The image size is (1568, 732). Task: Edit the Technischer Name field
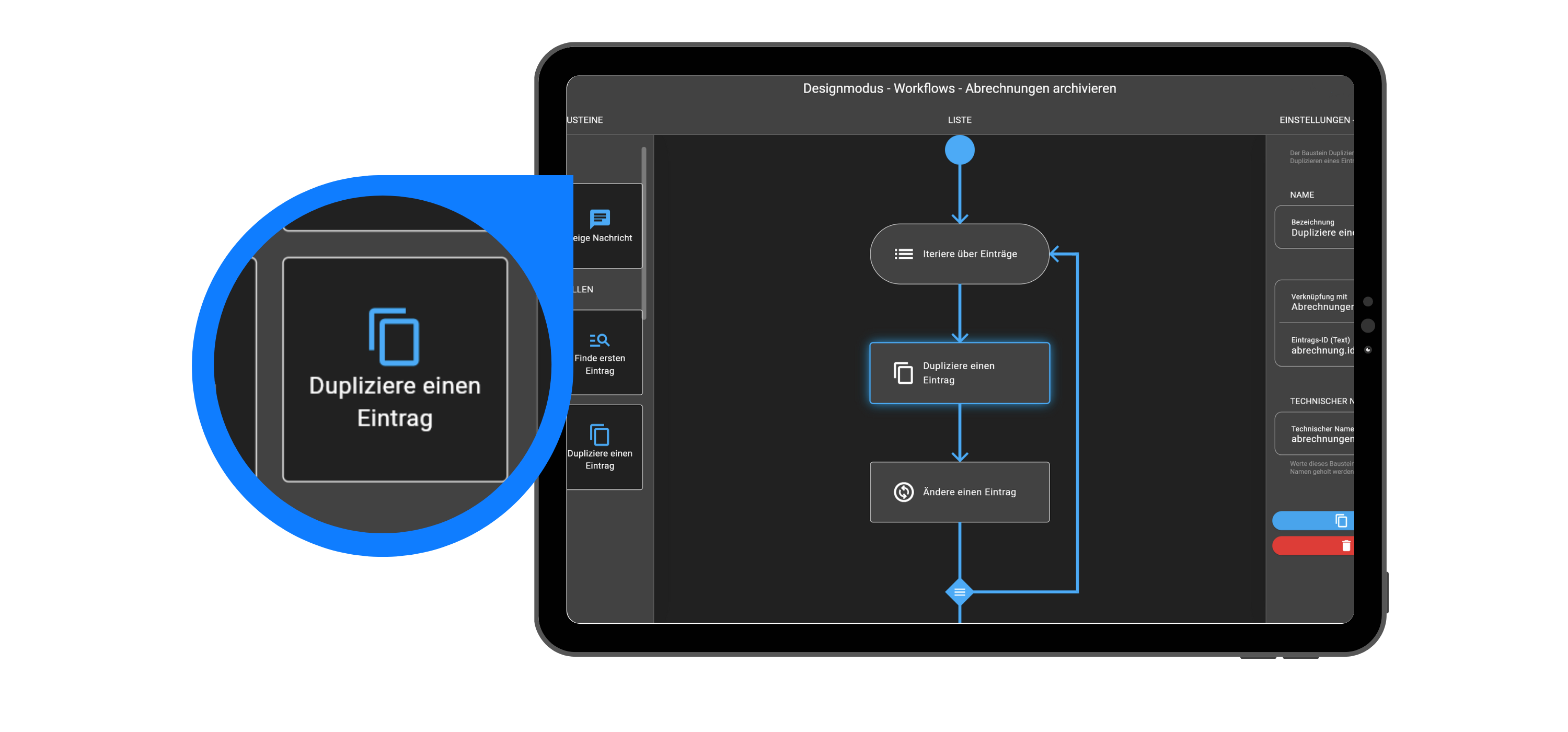click(1314, 433)
